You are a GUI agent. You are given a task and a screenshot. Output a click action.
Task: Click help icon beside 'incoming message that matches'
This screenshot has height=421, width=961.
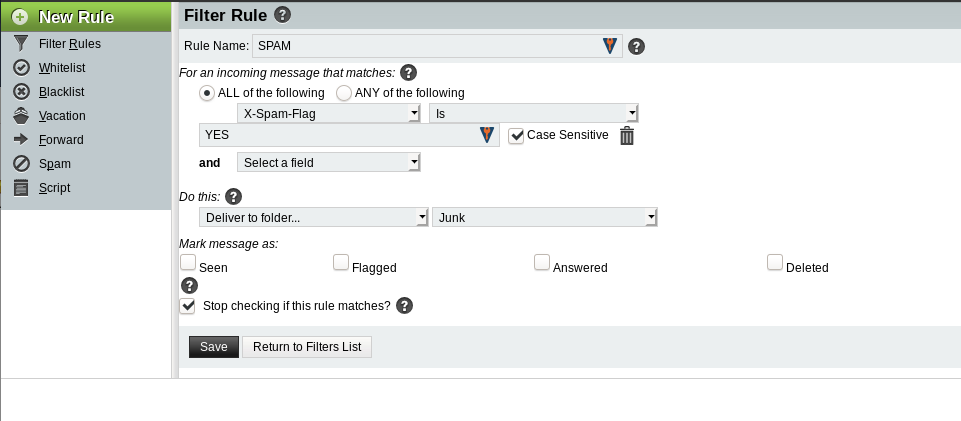408,72
